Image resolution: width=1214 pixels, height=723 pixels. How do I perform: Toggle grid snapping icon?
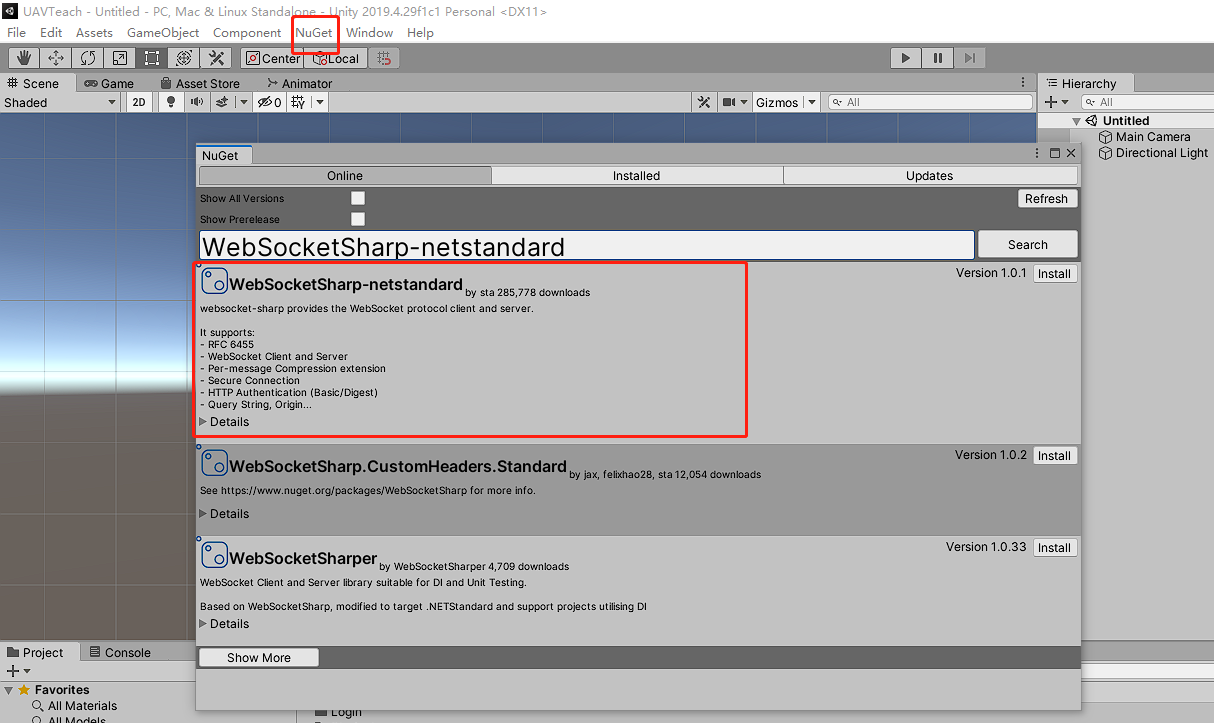(x=385, y=58)
